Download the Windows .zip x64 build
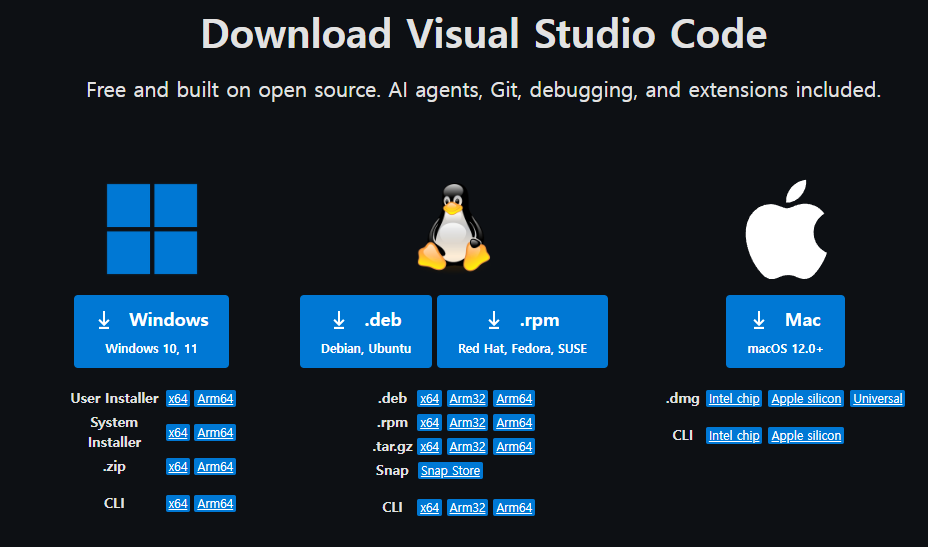Viewport: 928px width, 547px height. tap(178, 466)
